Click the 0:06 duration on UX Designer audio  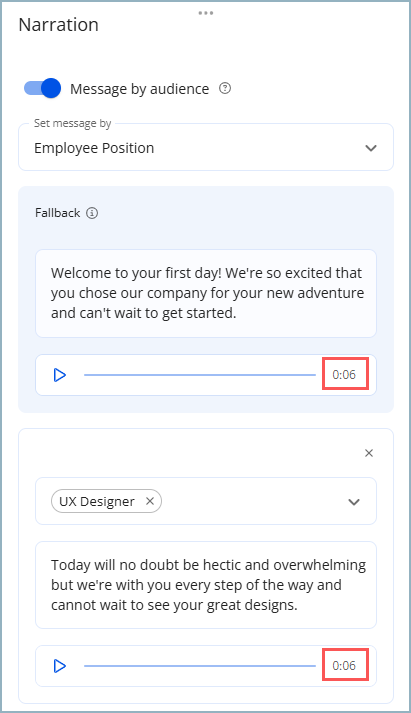345,665
